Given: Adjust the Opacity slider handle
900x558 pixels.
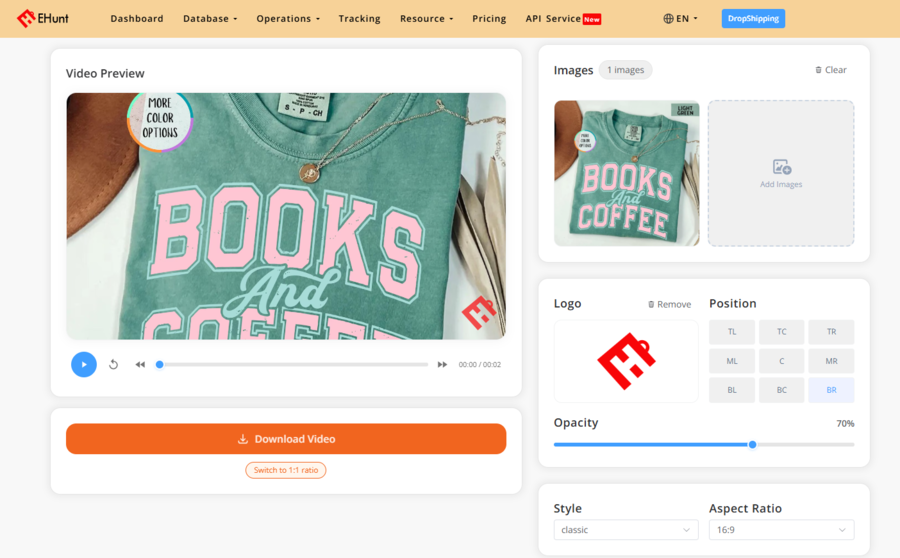Looking at the screenshot, I should (x=752, y=444).
